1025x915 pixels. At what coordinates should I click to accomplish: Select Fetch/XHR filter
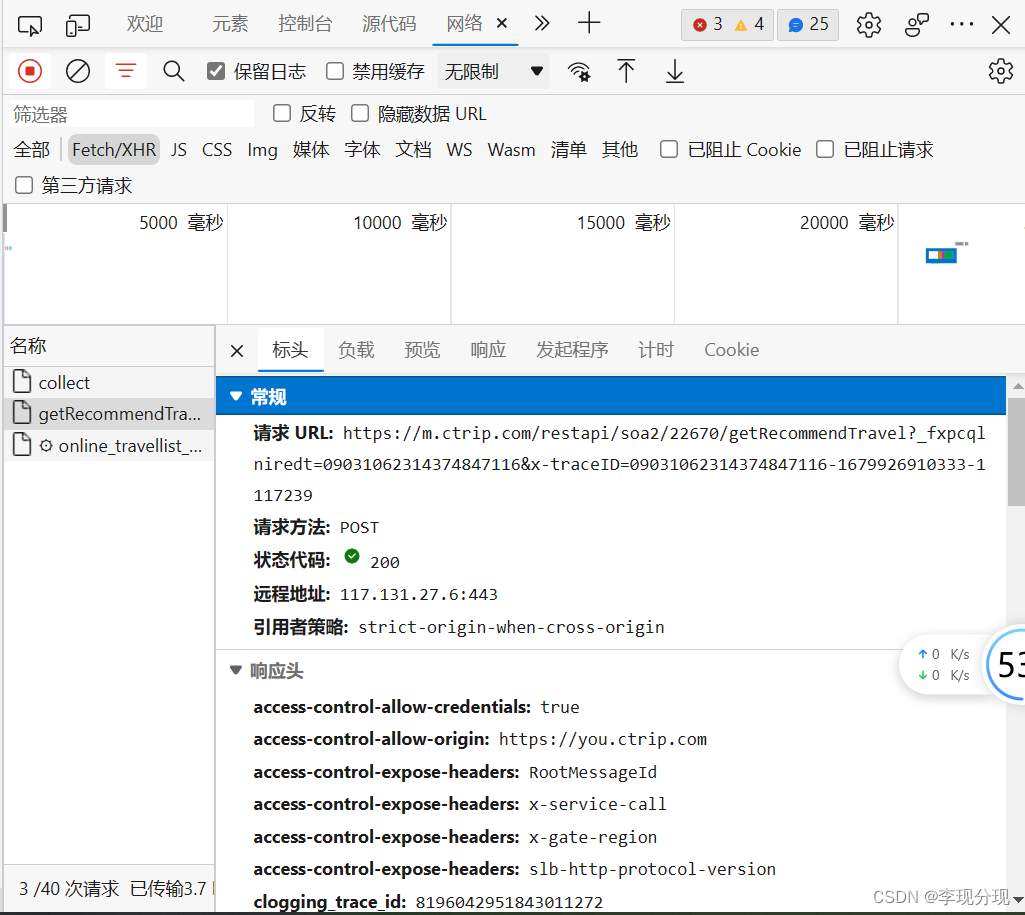tap(114, 150)
